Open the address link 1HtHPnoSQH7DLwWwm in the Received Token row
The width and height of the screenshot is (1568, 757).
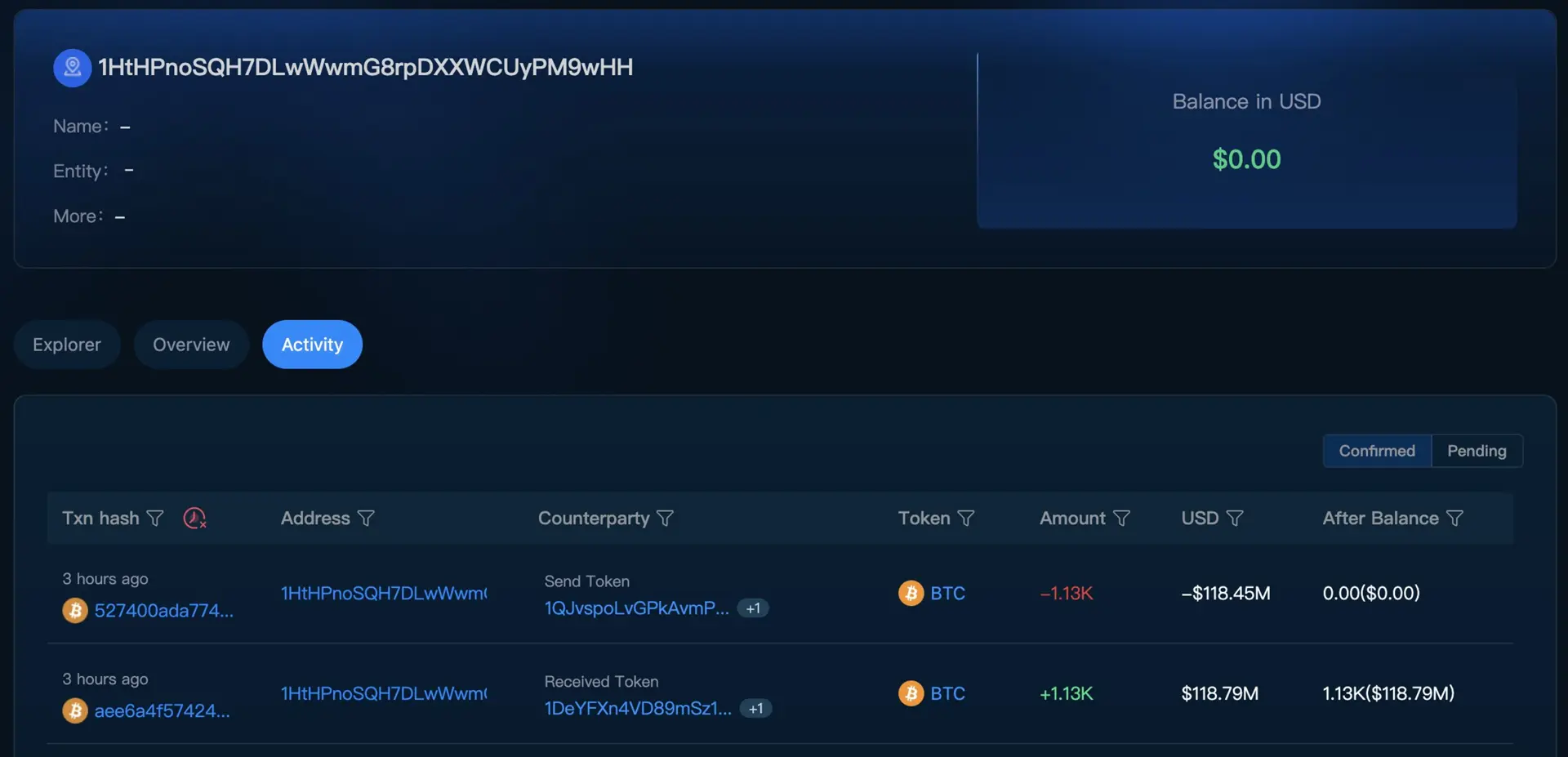pyautogui.click(x=384, y=694)
